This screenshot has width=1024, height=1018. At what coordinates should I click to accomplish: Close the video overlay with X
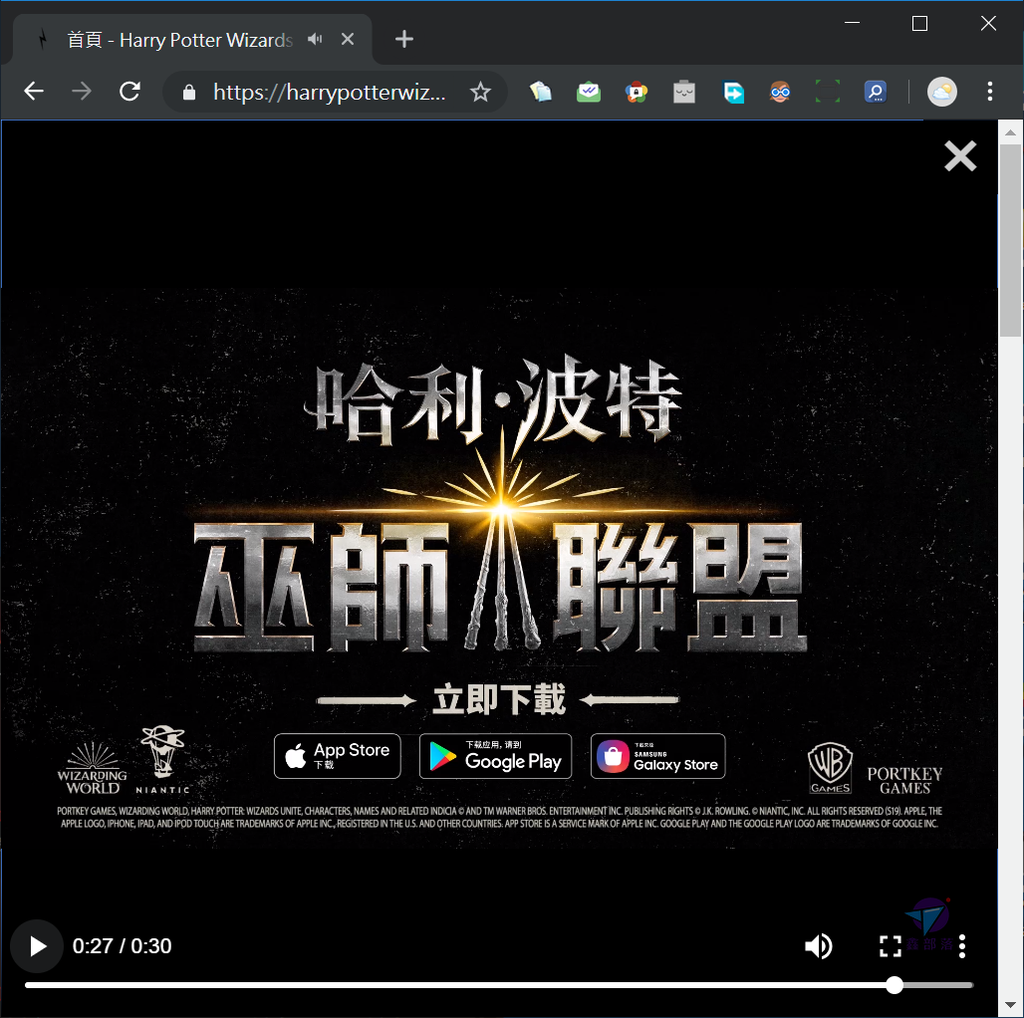click(x=960, y=156)
